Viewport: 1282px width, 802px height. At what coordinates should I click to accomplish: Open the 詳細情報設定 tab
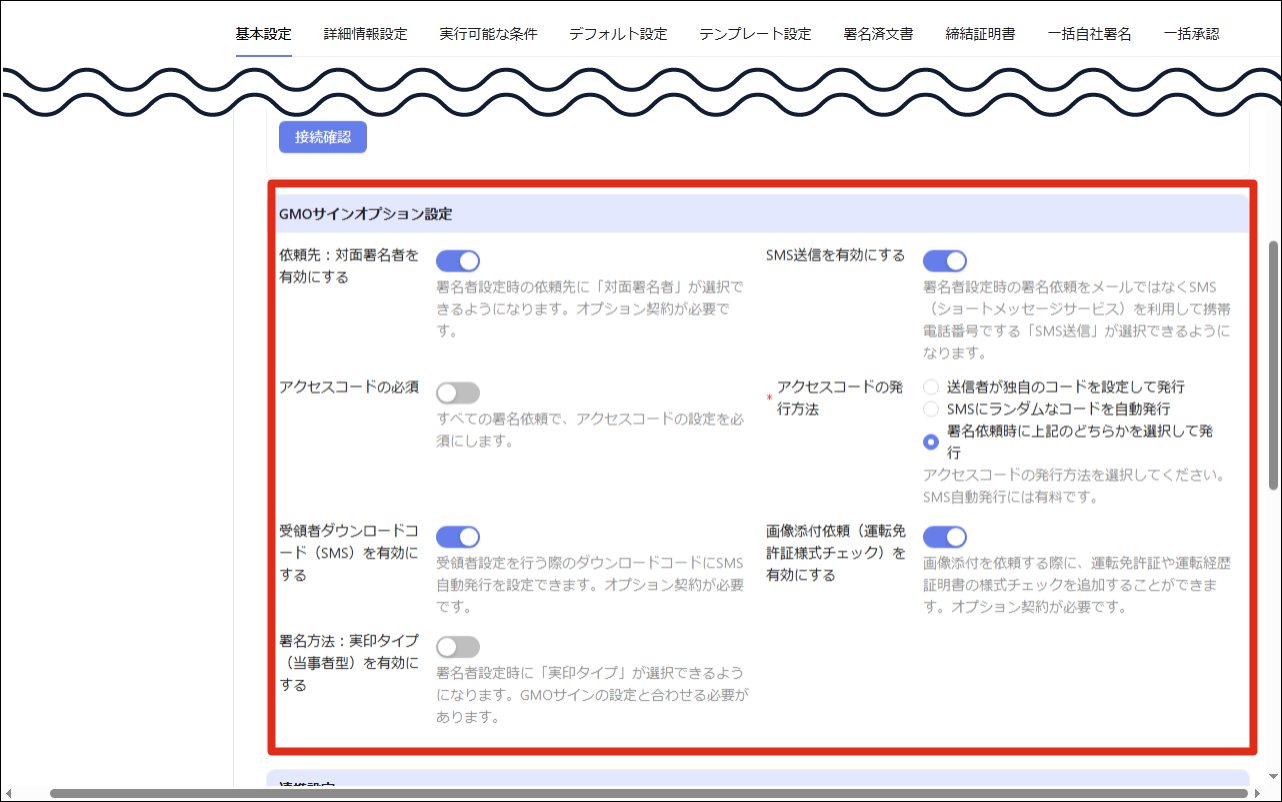click(x=365, y=34)
